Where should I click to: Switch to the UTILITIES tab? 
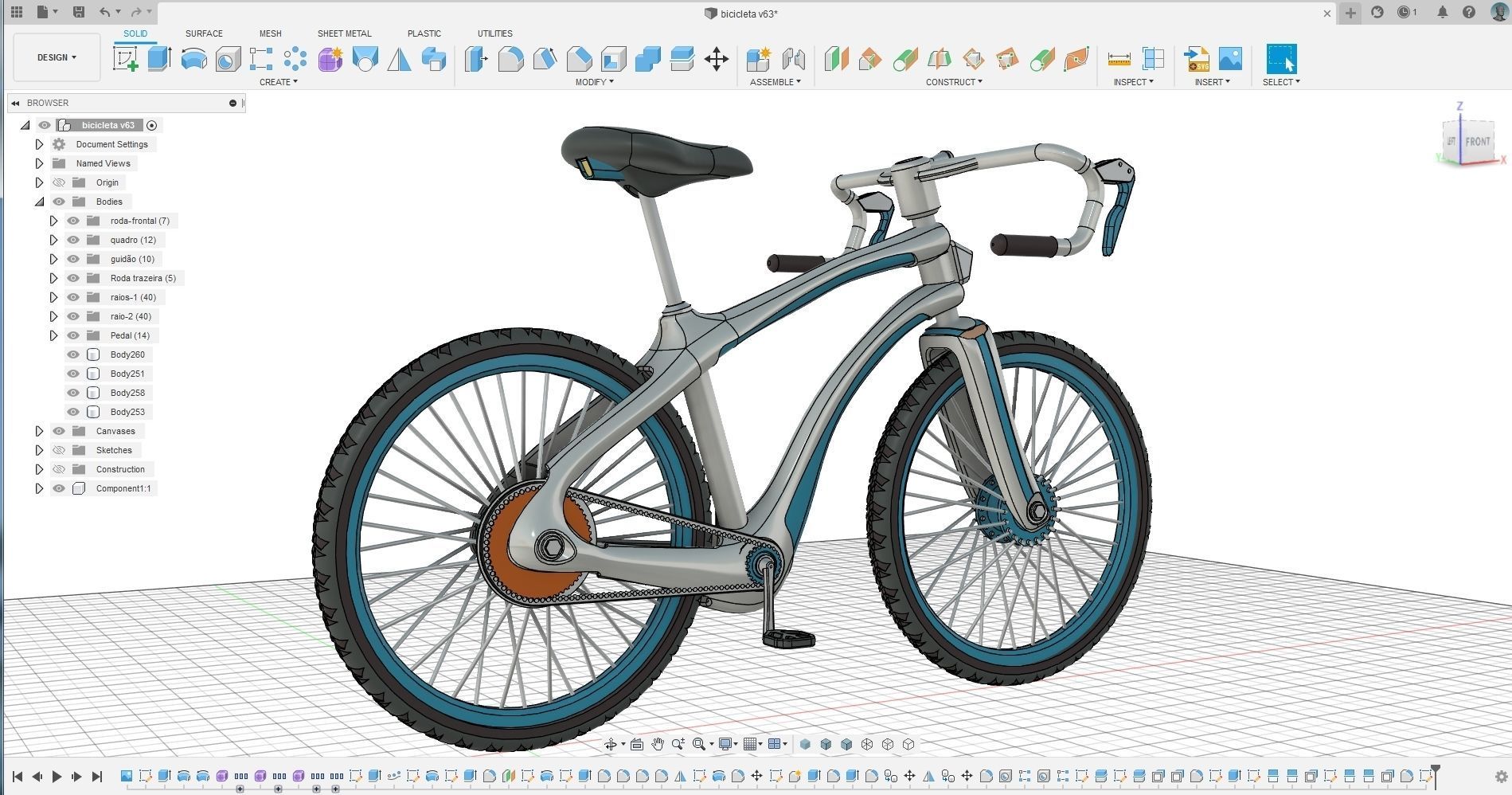pos(494,33)
